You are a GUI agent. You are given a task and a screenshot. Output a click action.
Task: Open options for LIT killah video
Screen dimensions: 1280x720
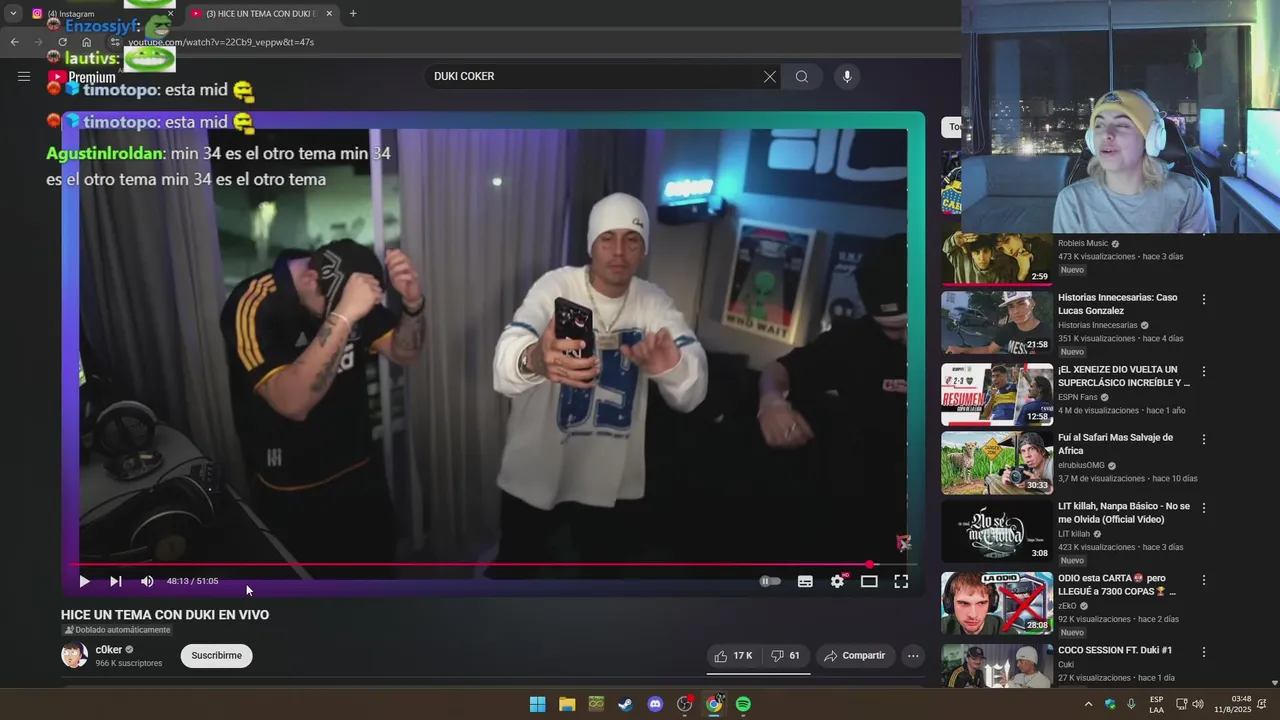click(1203, 508)
